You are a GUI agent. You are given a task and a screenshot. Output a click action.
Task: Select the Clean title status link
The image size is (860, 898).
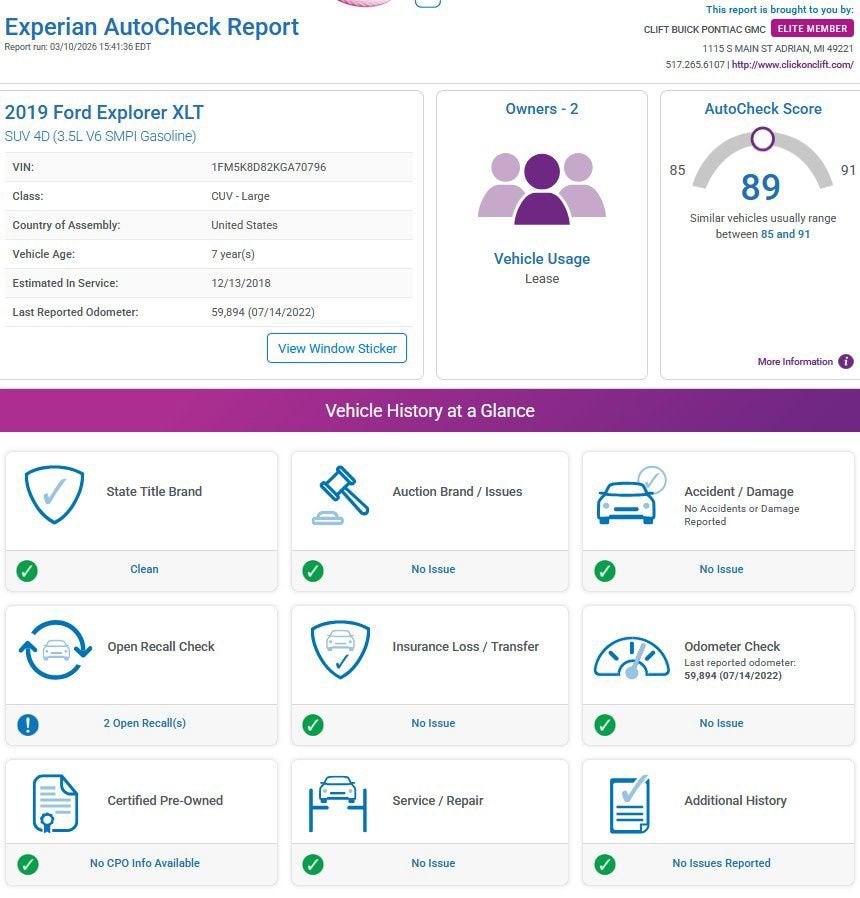(x=144, y=569)
